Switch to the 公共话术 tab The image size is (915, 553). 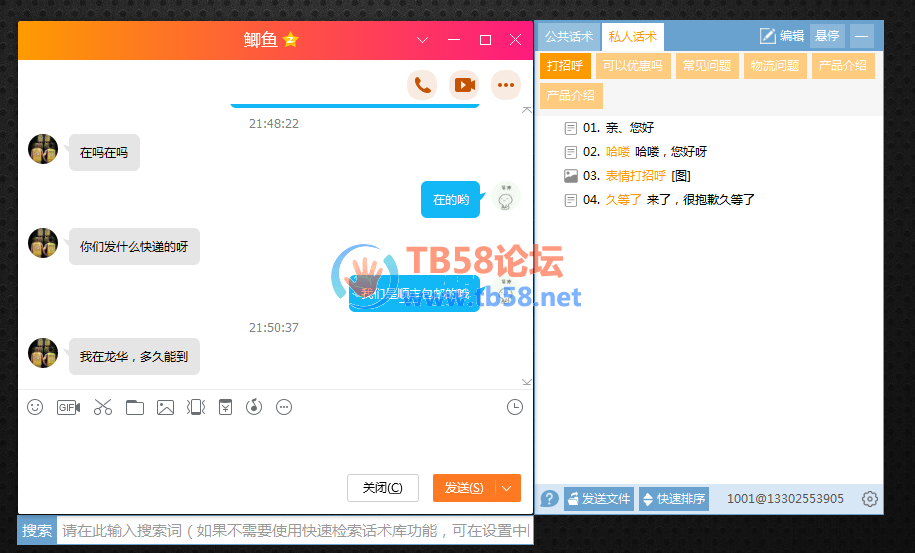568,36
